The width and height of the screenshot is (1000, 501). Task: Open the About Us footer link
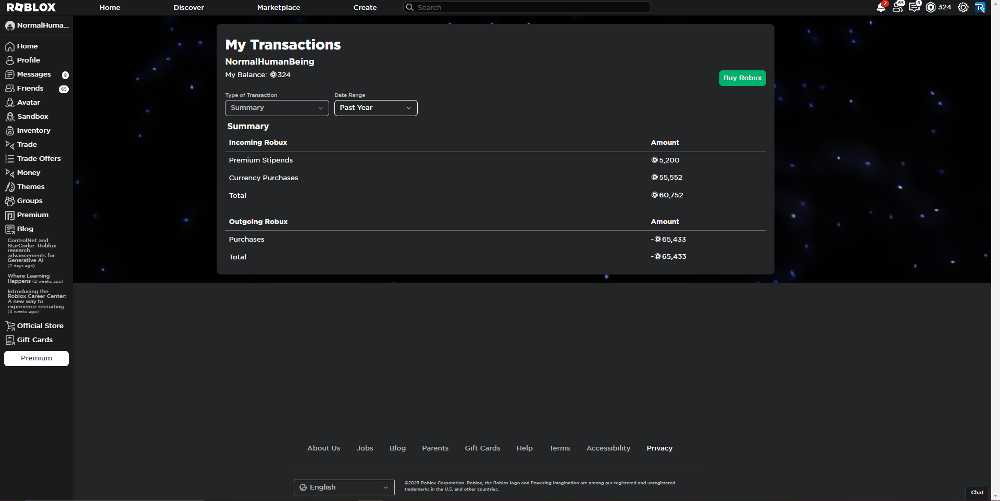(323, 448)
